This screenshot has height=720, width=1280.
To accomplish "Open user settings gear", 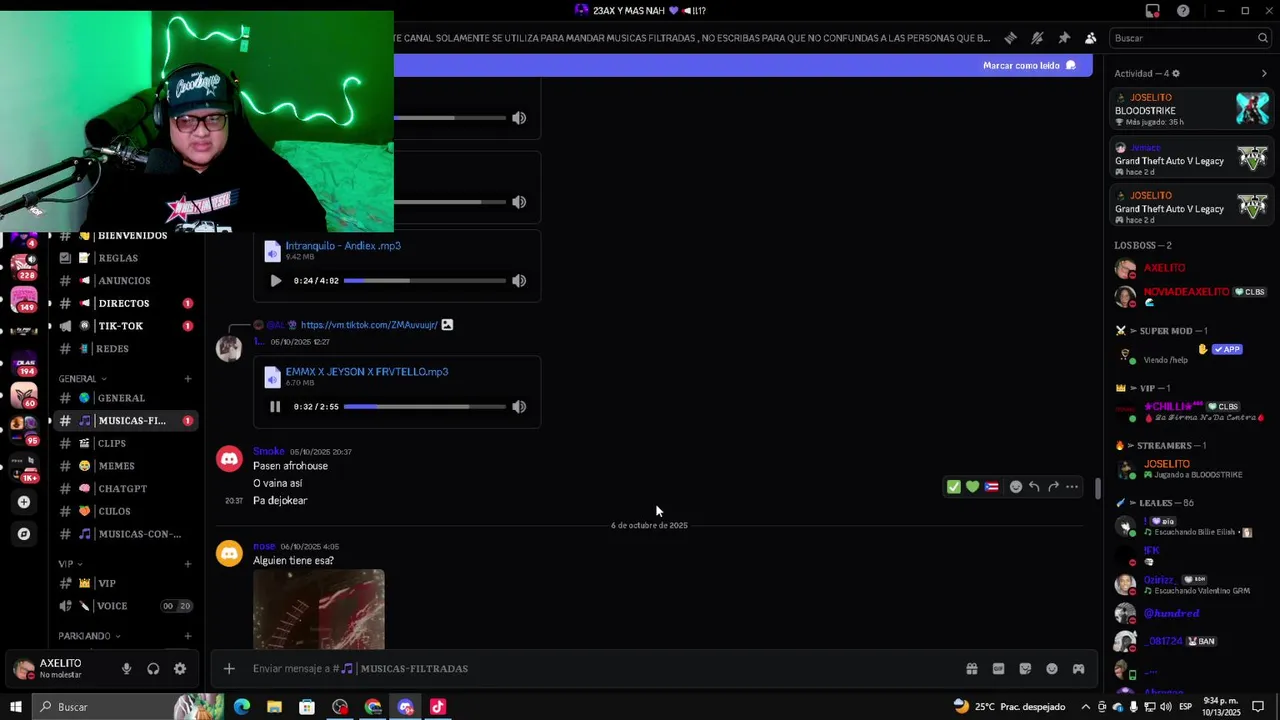I will click(180, 669).
